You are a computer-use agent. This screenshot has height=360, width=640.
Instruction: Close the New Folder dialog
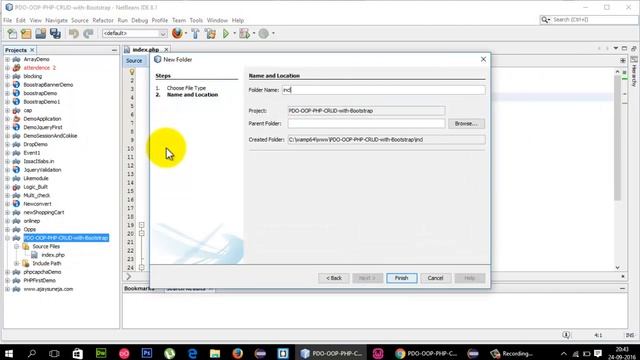pyautogui.click(x=483, y=60)
